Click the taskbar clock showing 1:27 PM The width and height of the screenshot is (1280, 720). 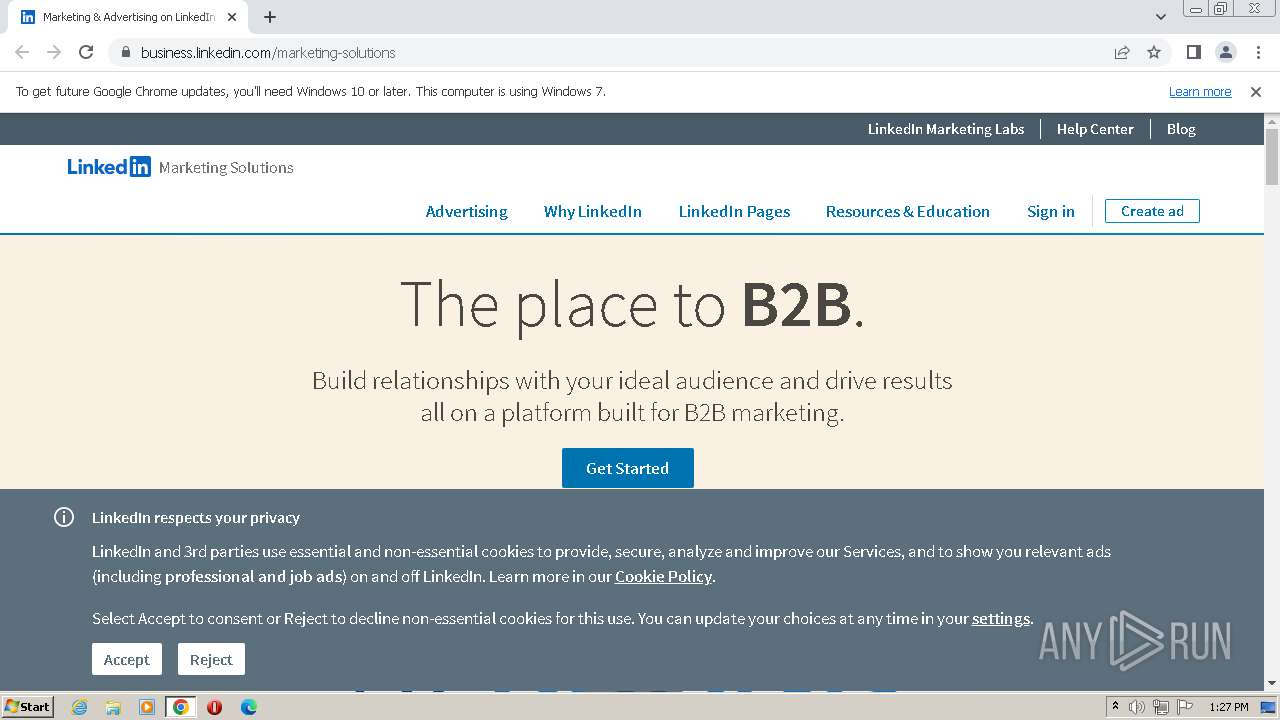(x=1229, y=707)
